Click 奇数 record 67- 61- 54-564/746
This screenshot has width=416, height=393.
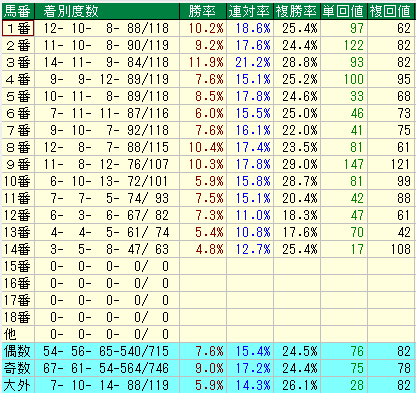[x=107, y=368]
